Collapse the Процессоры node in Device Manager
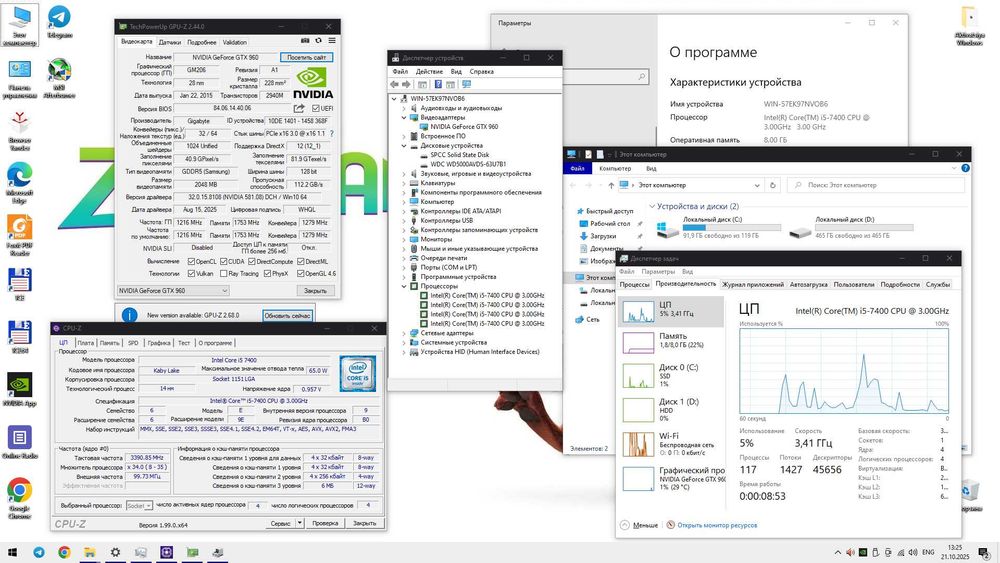Viewport: 1000px width, 563px height. [x=404, y=286]
